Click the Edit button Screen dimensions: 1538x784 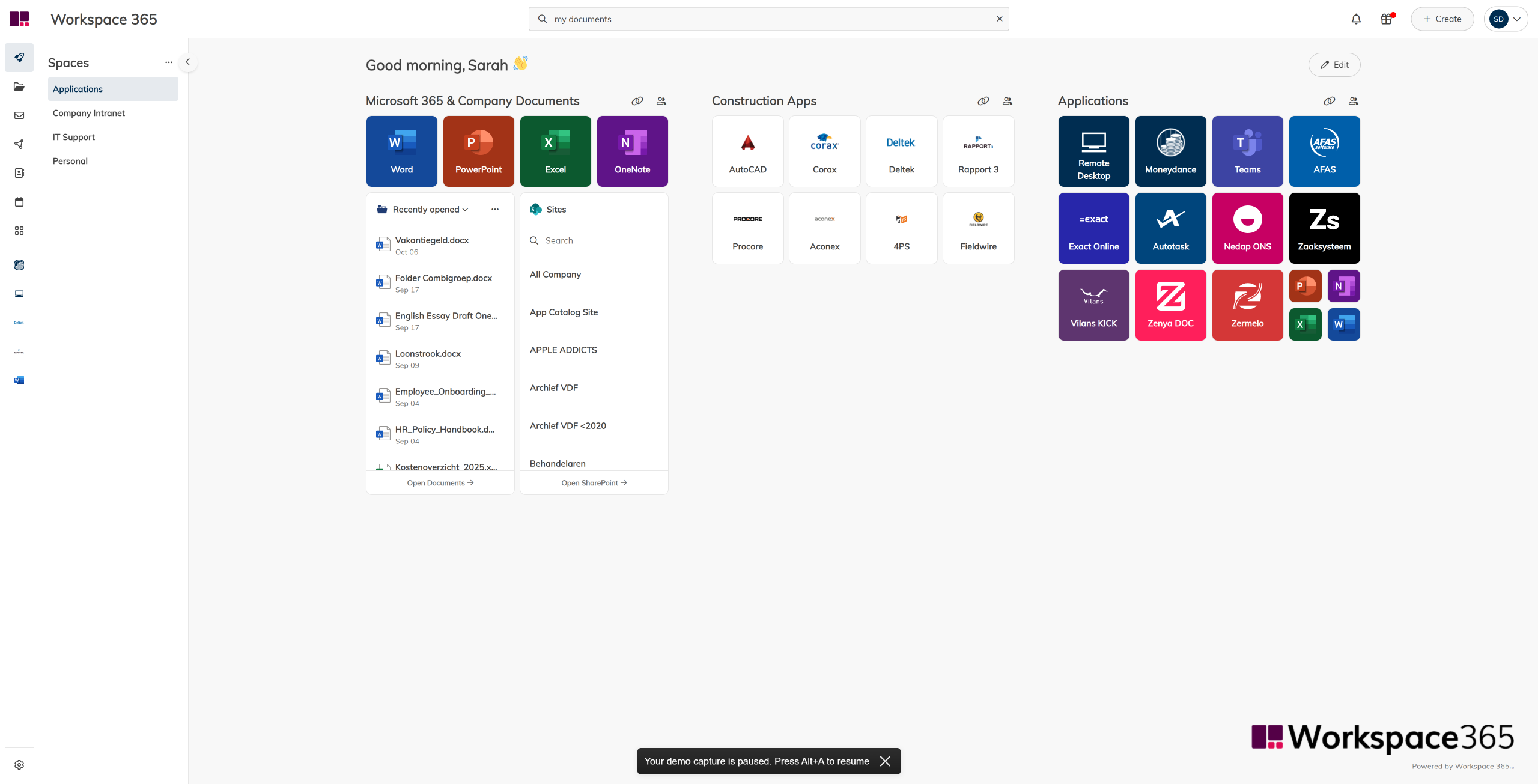[1334, 65]
